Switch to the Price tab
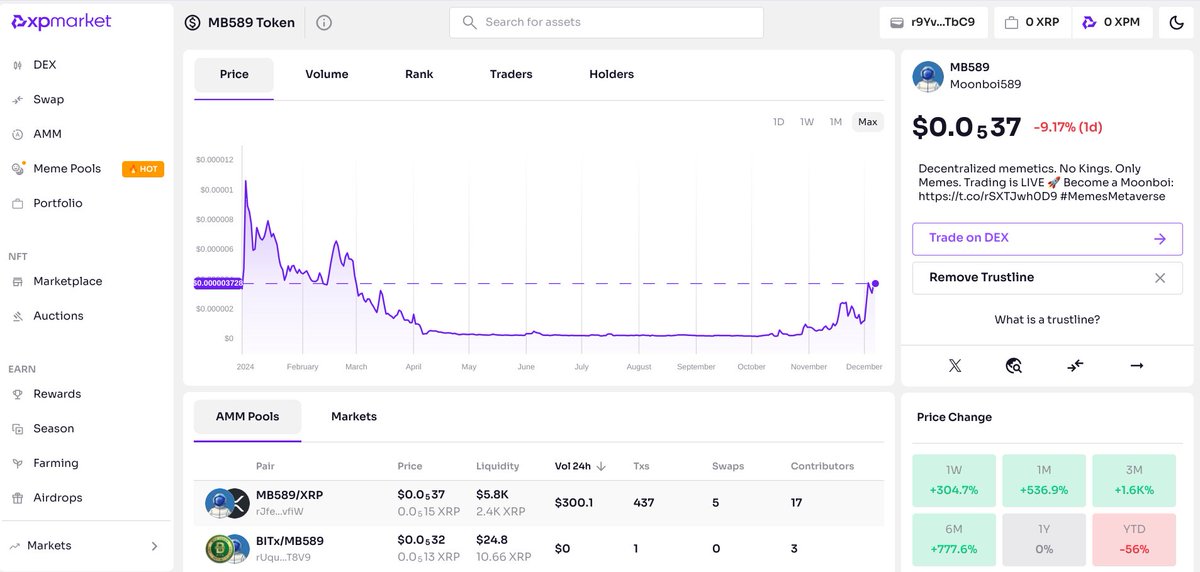The height and width of the screenshot is (572, 1200). tap(234, 74)
